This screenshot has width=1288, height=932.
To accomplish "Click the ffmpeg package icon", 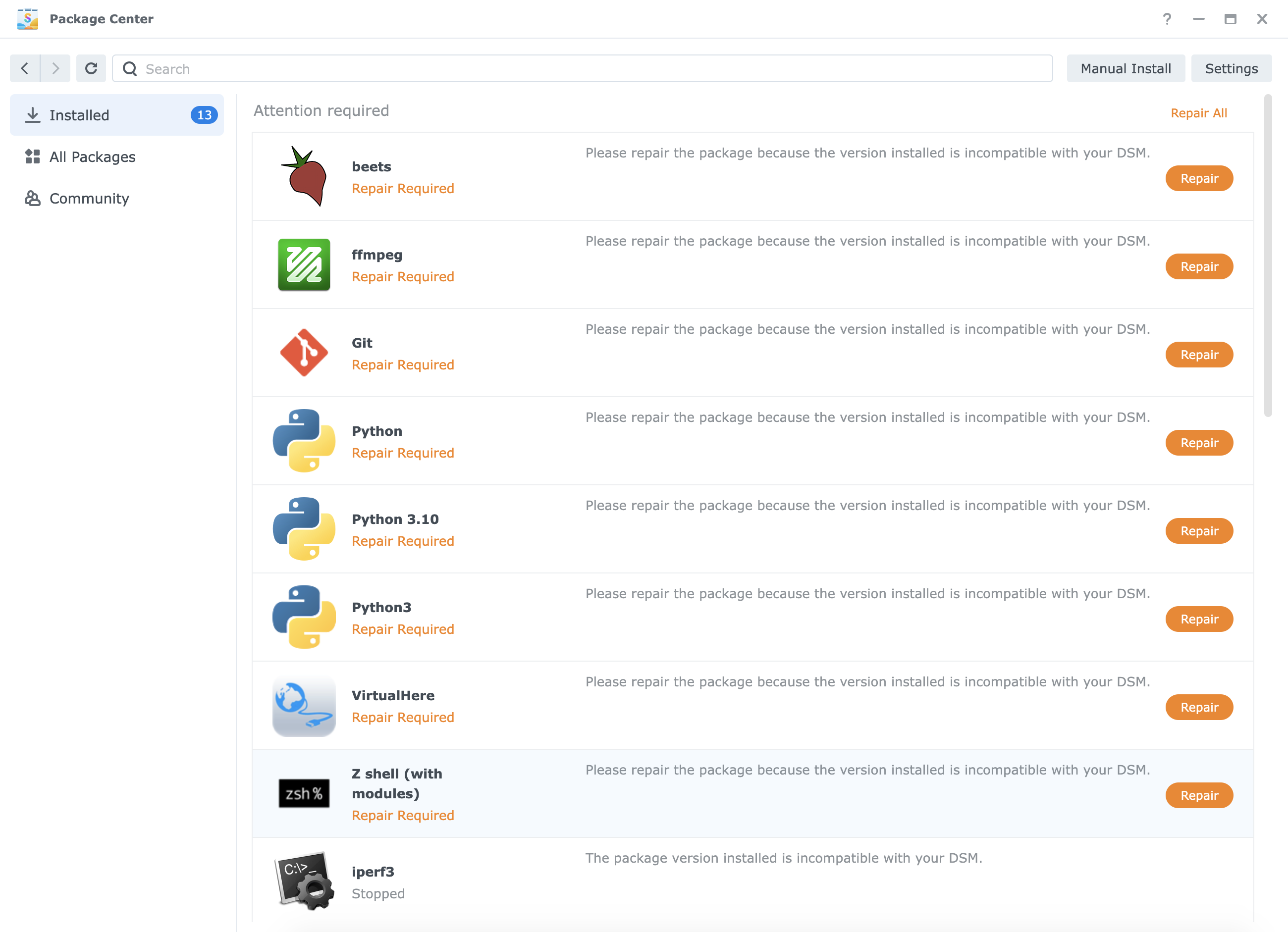I will [304, 264].
